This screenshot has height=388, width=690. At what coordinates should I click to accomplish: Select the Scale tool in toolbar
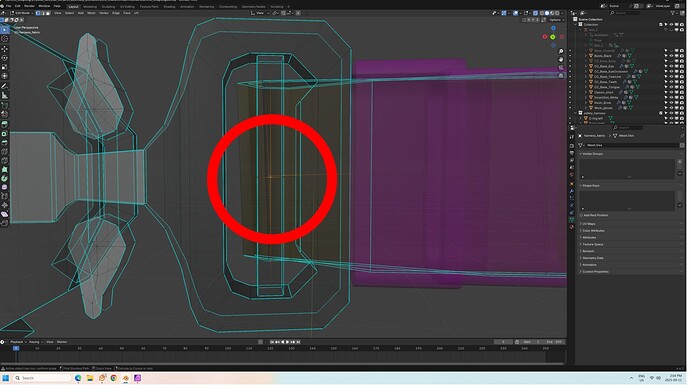point(5,67)
